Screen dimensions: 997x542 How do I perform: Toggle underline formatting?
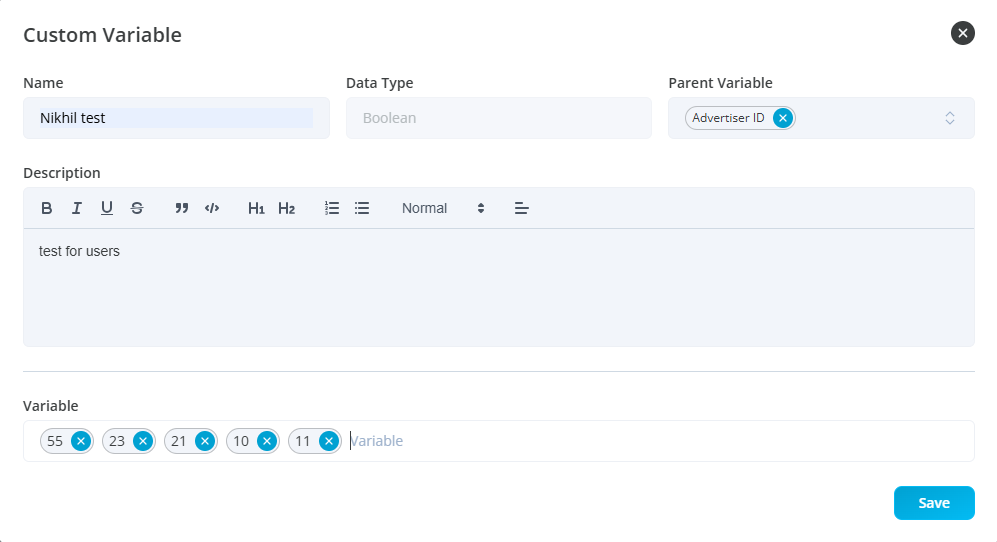[107, 208]
